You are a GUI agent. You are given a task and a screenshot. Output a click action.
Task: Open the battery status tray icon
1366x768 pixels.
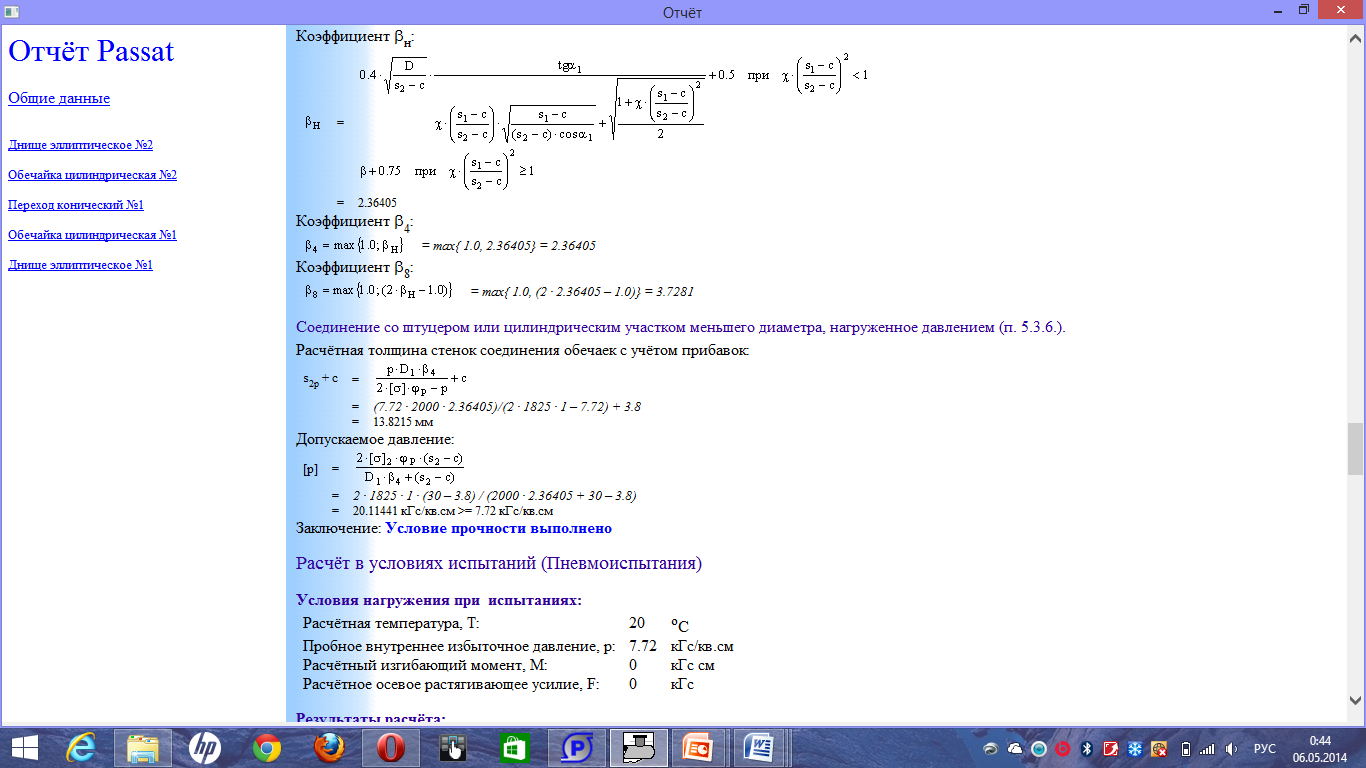coord(1185,748)
